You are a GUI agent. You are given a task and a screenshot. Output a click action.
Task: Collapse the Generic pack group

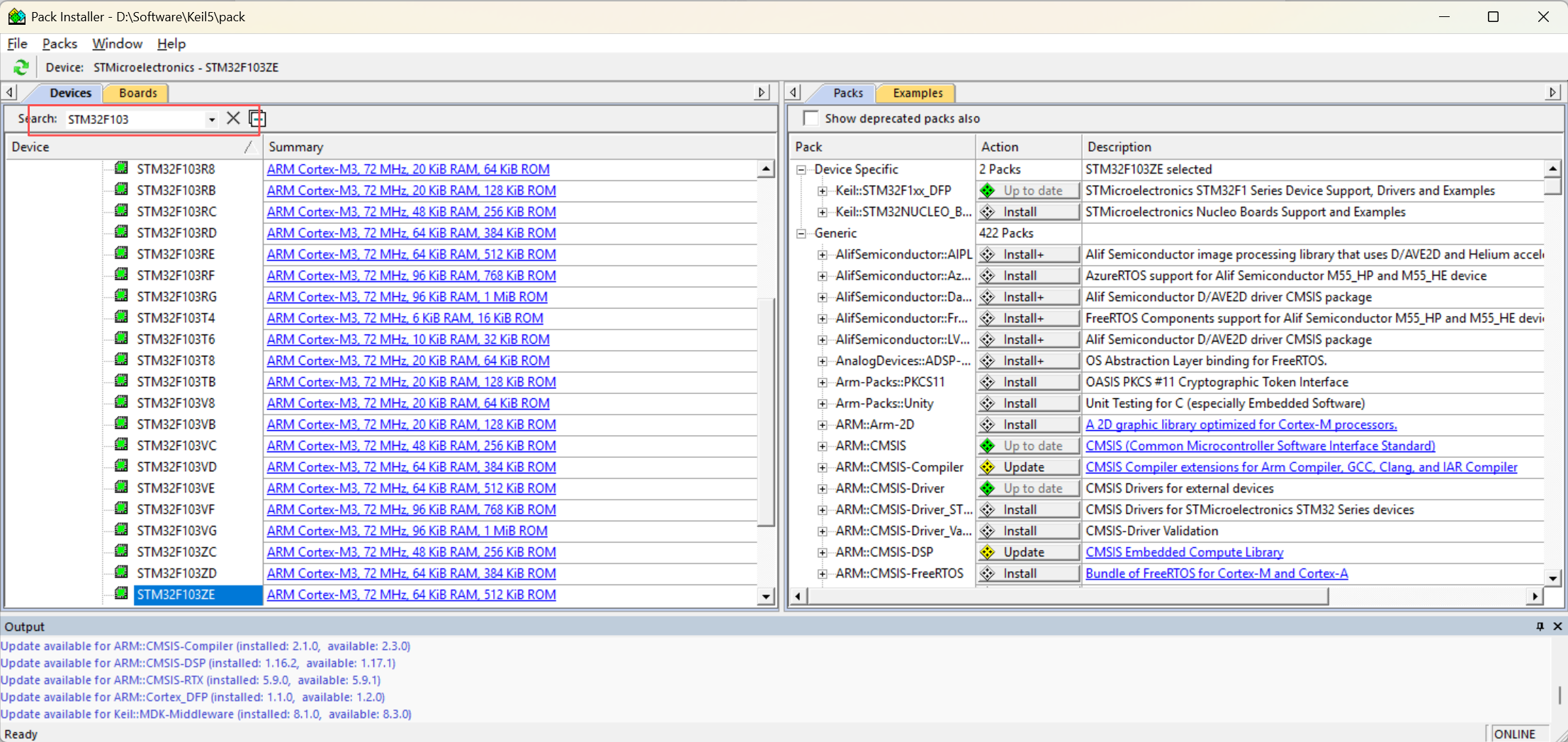pyautogui.click(x=801, y=233)
